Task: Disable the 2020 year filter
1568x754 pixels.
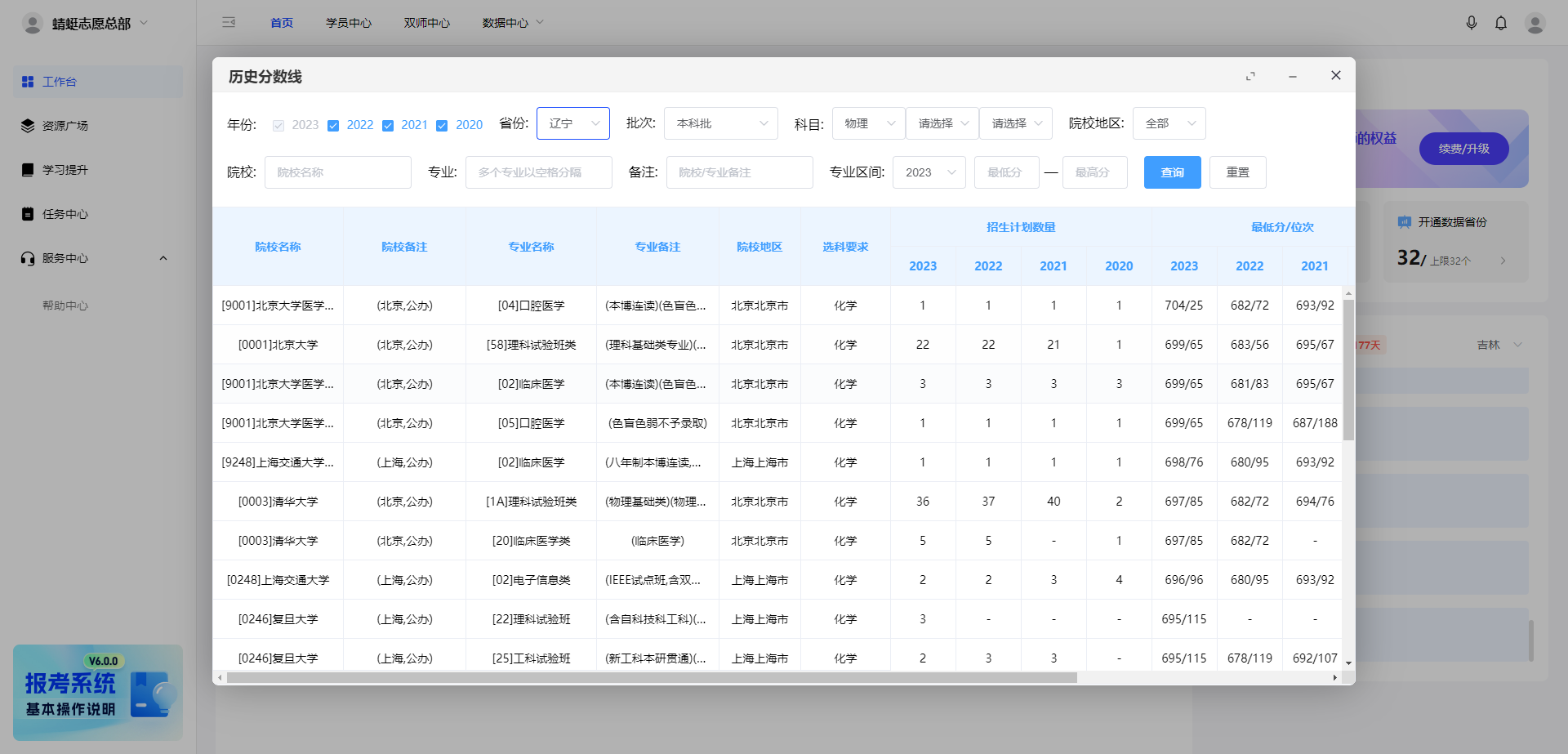Action: (x=443, y=125)
